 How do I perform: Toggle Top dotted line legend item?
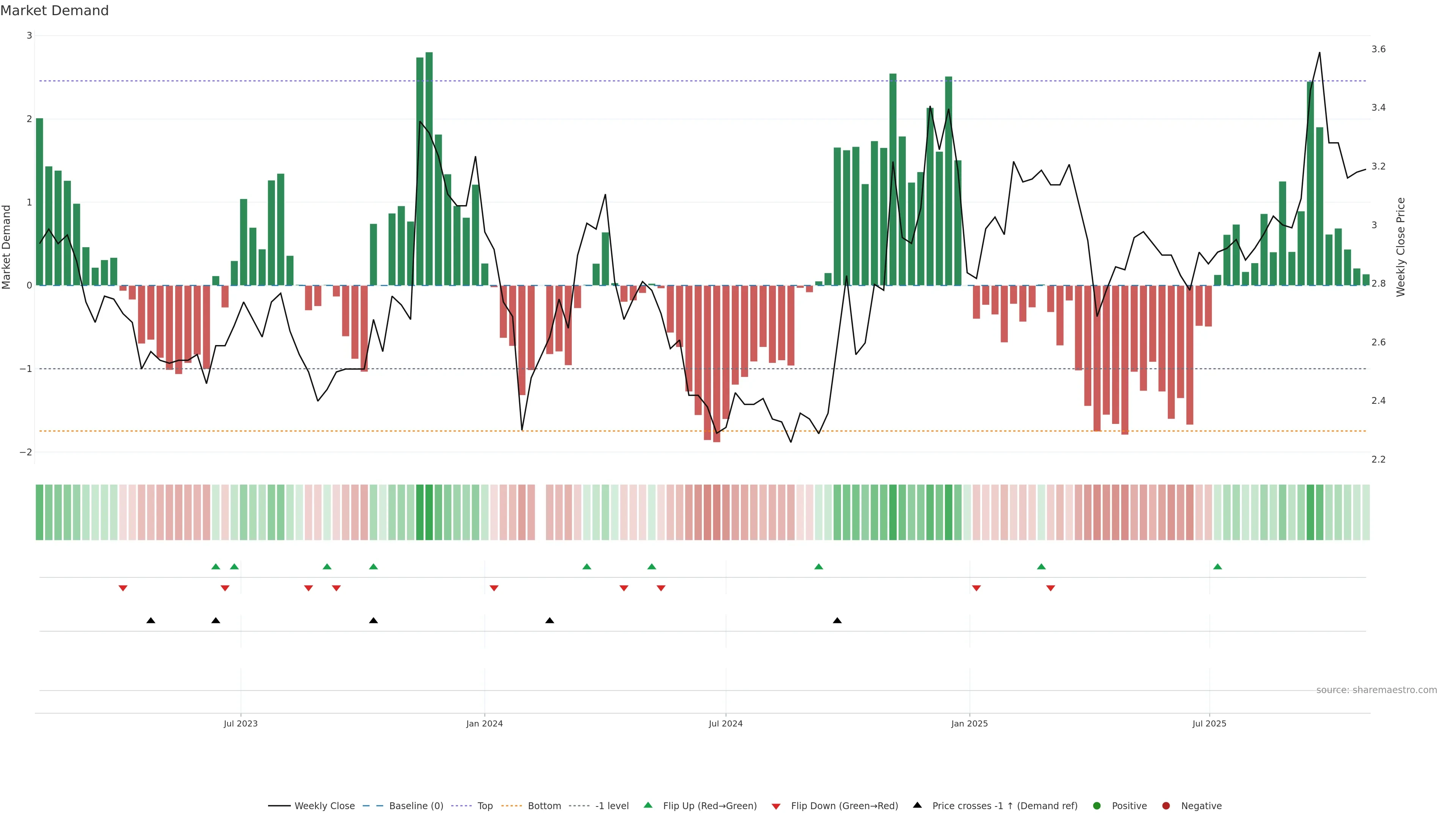click(x=485, y=805)
